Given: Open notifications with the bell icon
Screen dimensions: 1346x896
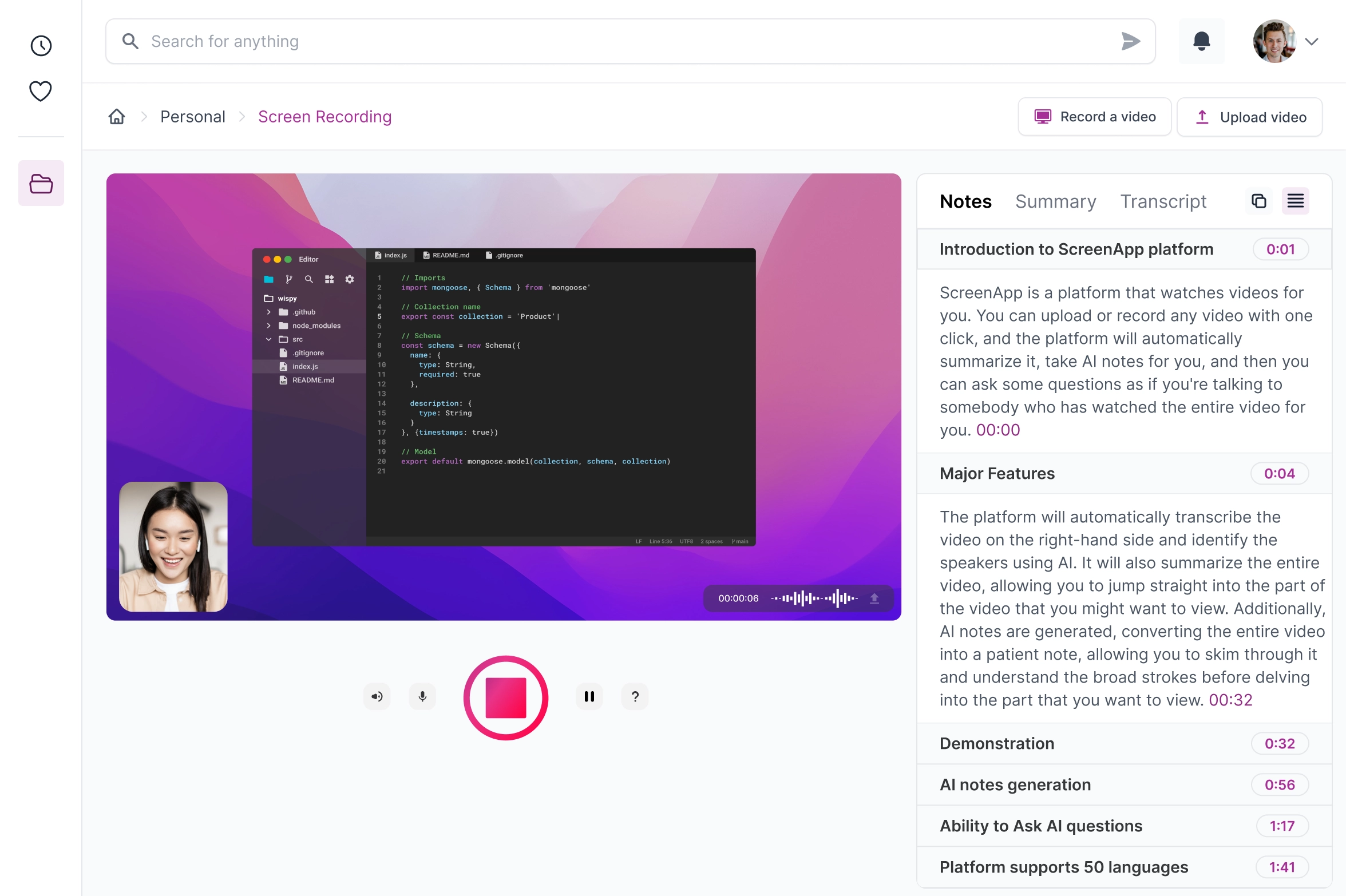Looking at the screenshot, I should 1201,41.
